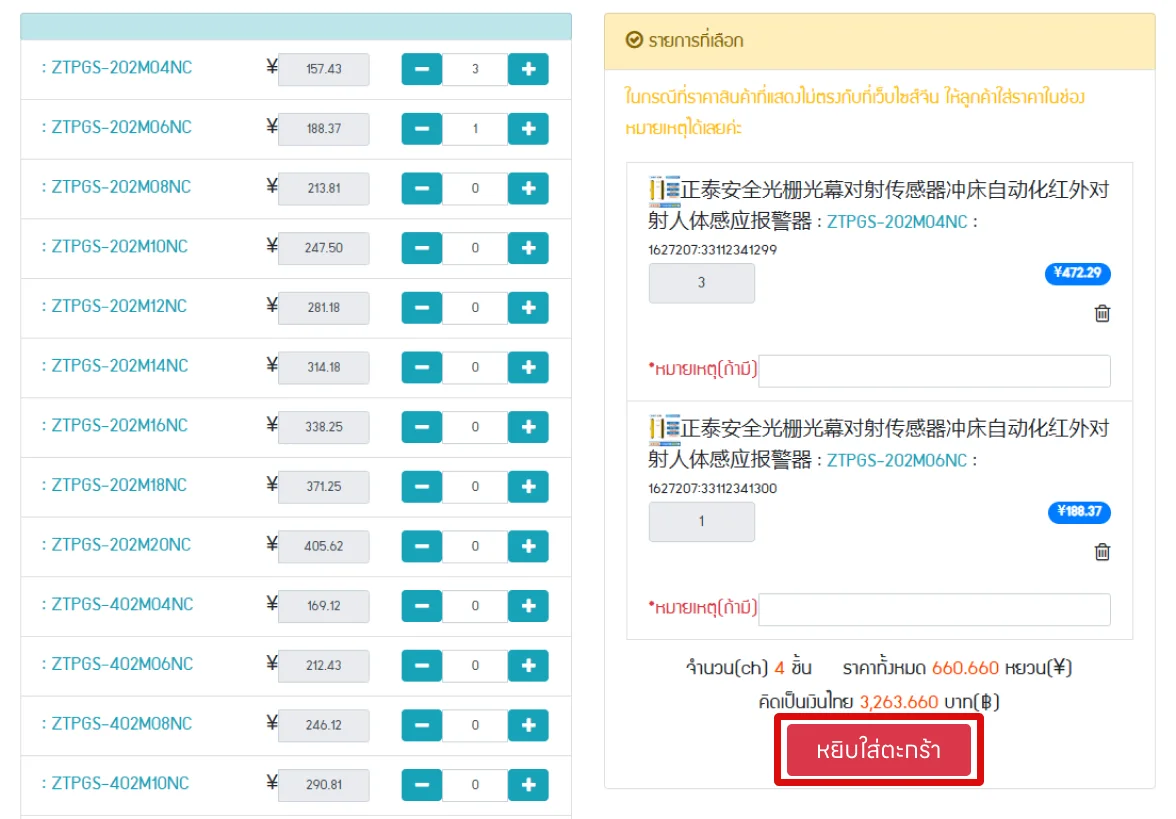This screenshot has height=819, width=1176.
Task: Decrease quantity for ZTPGS-202M04NC
Action: [x=421, y=69]
